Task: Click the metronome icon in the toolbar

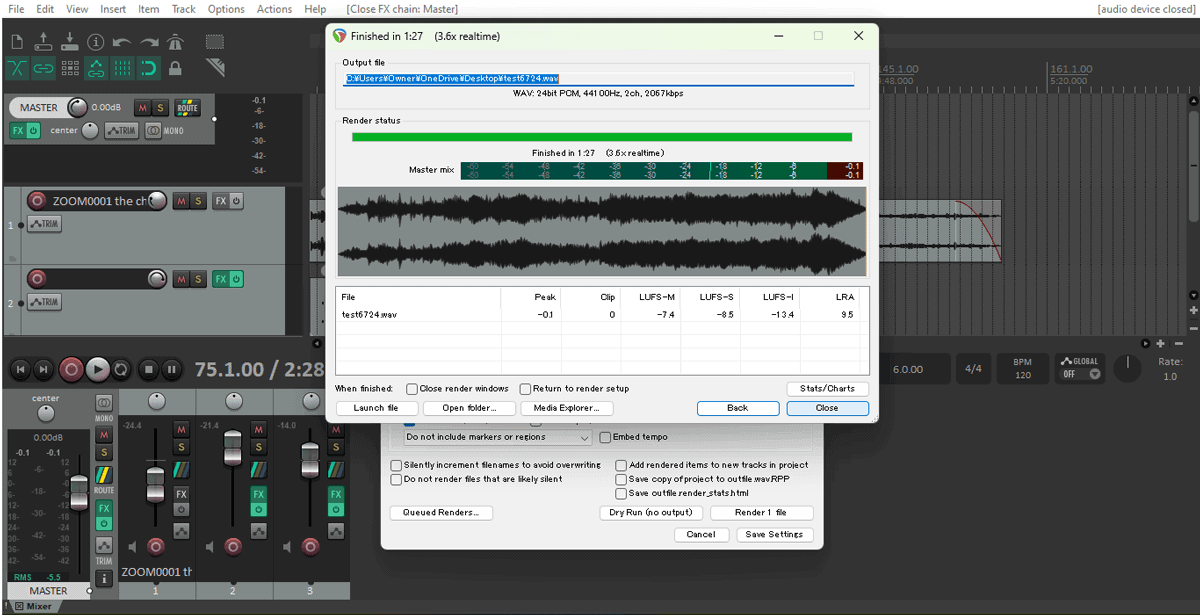Action: point(176,42)
